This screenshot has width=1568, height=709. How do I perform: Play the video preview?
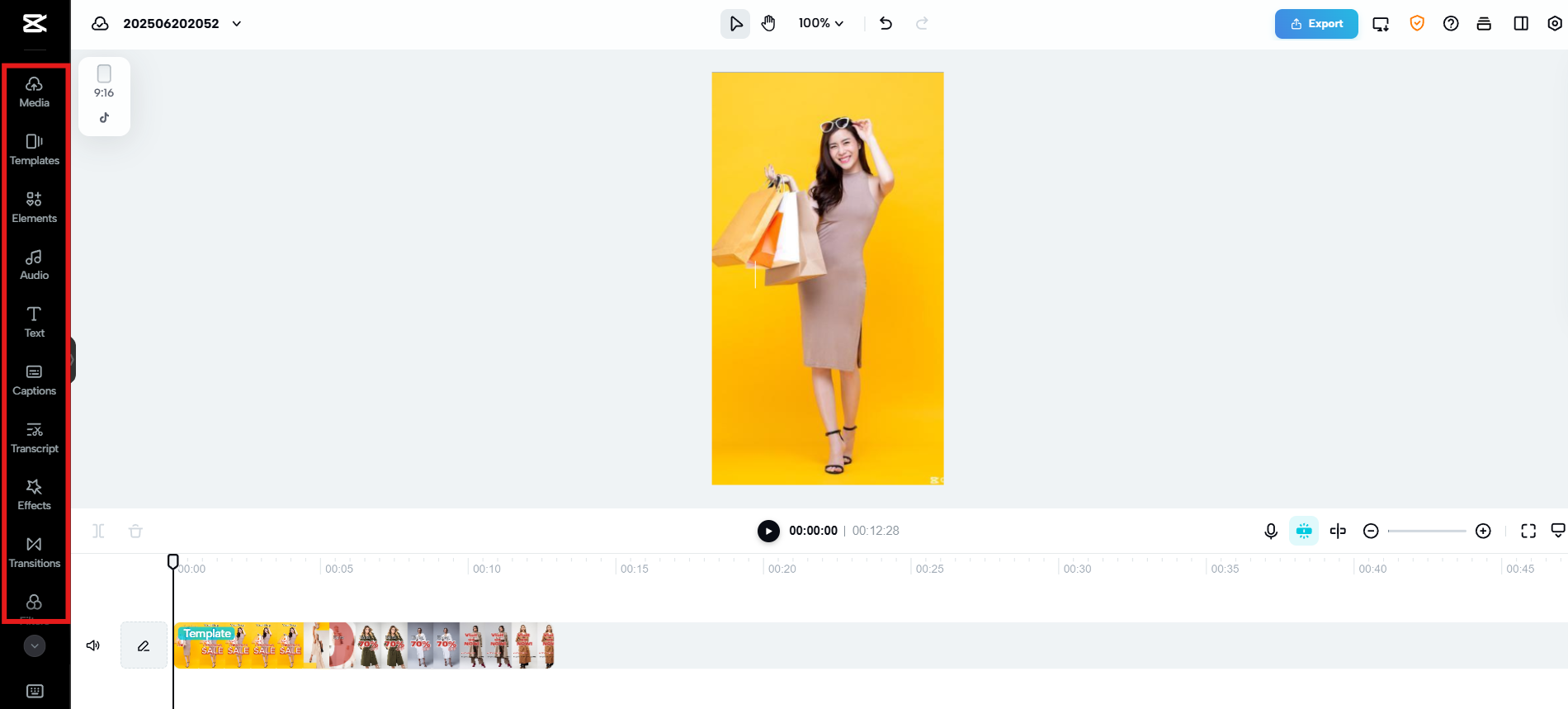click(768, 531)
